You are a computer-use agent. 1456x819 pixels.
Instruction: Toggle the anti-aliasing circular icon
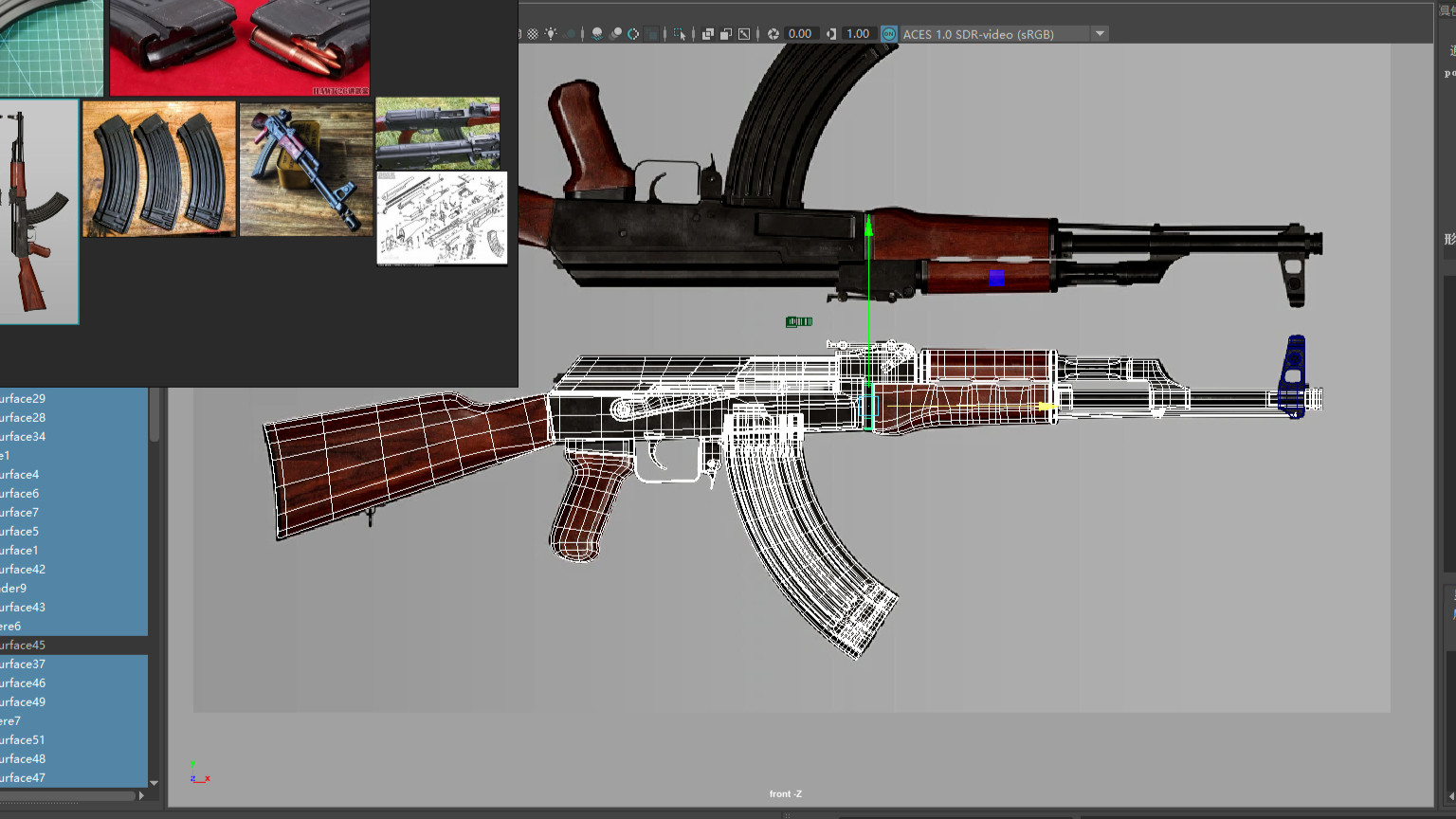click(633, 34)
